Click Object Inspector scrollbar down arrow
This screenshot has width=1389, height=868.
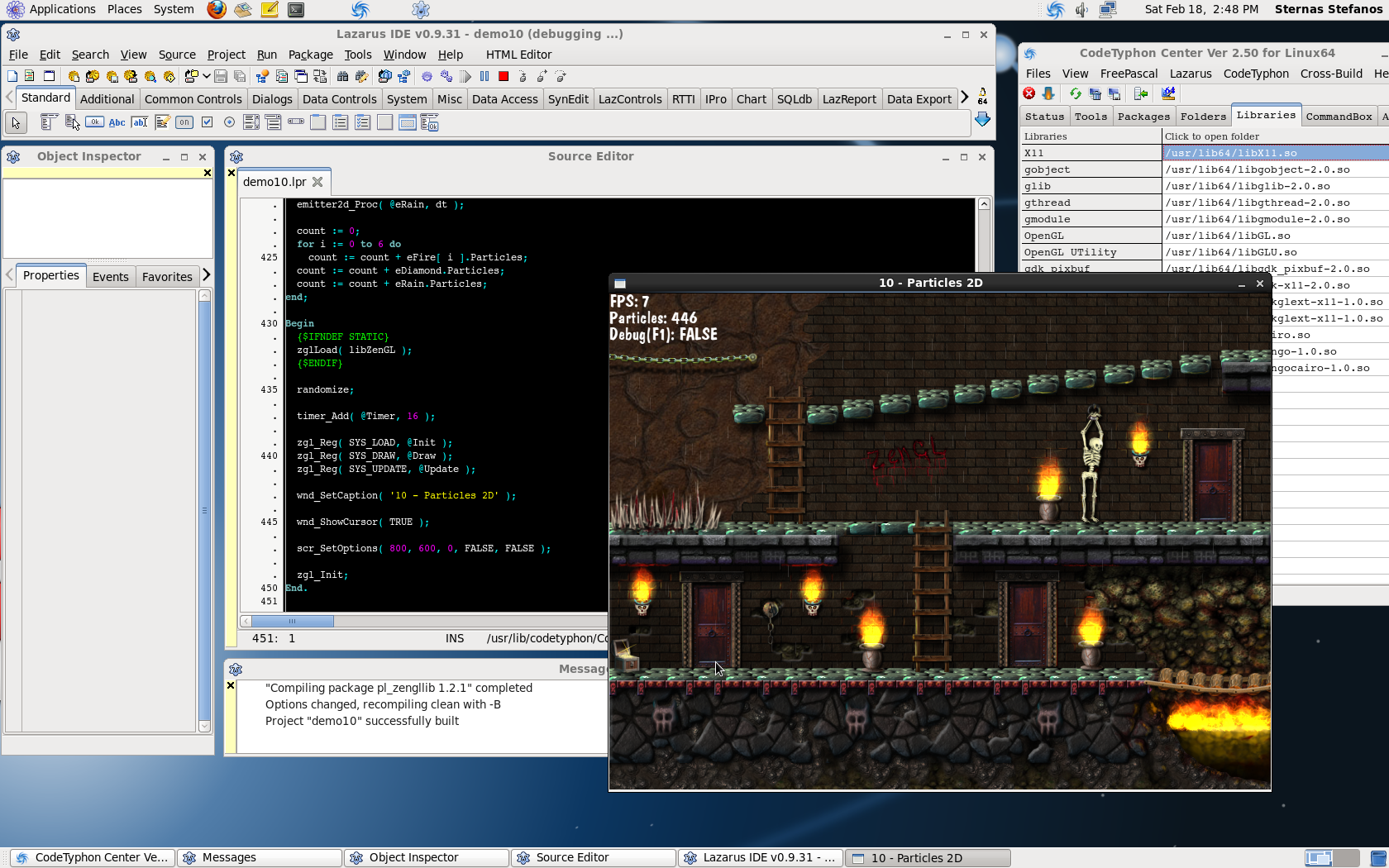pos(204,727)
